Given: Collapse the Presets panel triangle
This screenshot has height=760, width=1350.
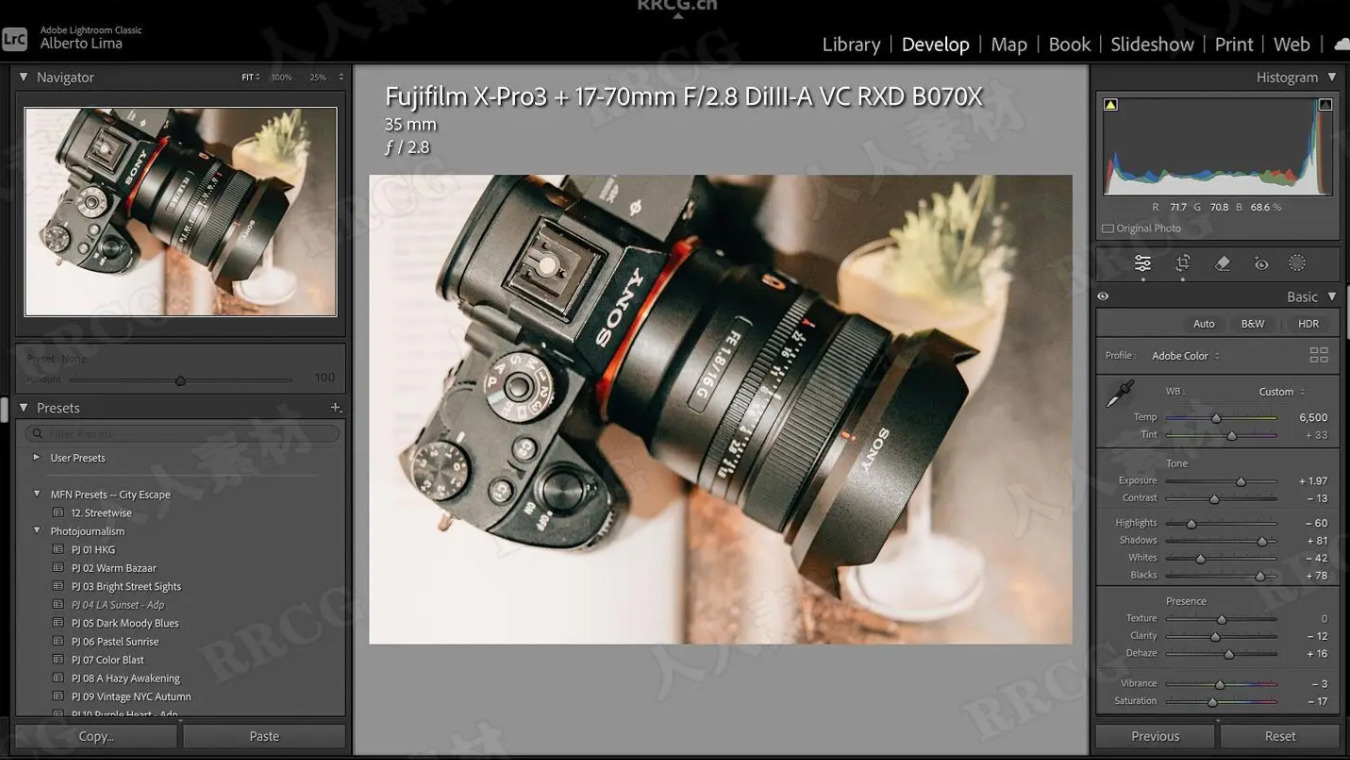Looking at the screenshot, I should point(24,408).
